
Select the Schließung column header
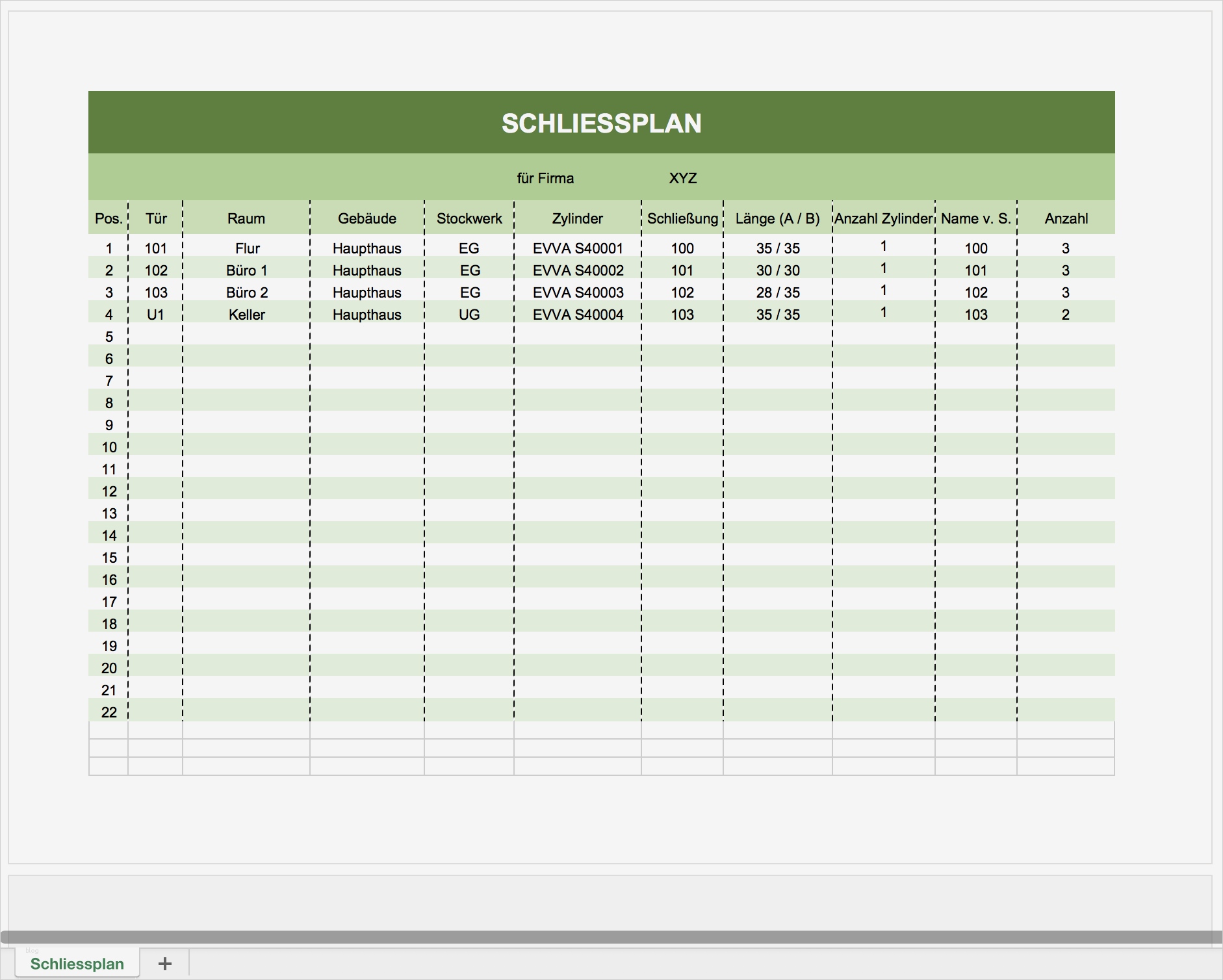682,218
